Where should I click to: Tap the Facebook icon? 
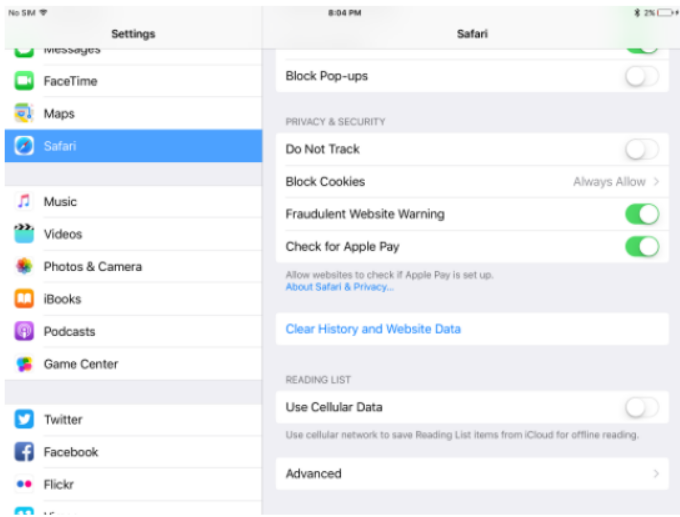pyautogui.click(x=25, y=452)
